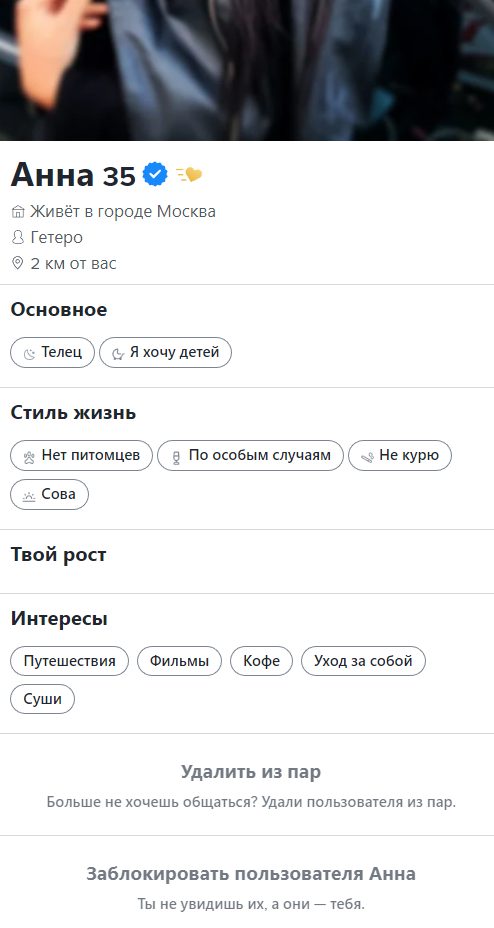Click text Ты не увидишь их, а они — тебя
The width and height of the screenshot is (494, 928).
point(251,904)
